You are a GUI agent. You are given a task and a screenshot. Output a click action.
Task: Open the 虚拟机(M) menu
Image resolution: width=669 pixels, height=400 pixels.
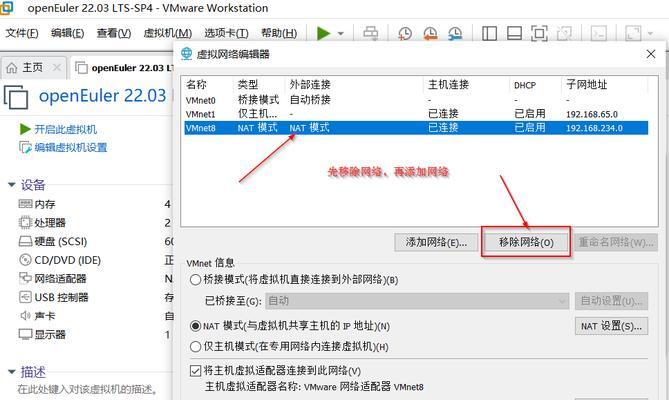168,33
